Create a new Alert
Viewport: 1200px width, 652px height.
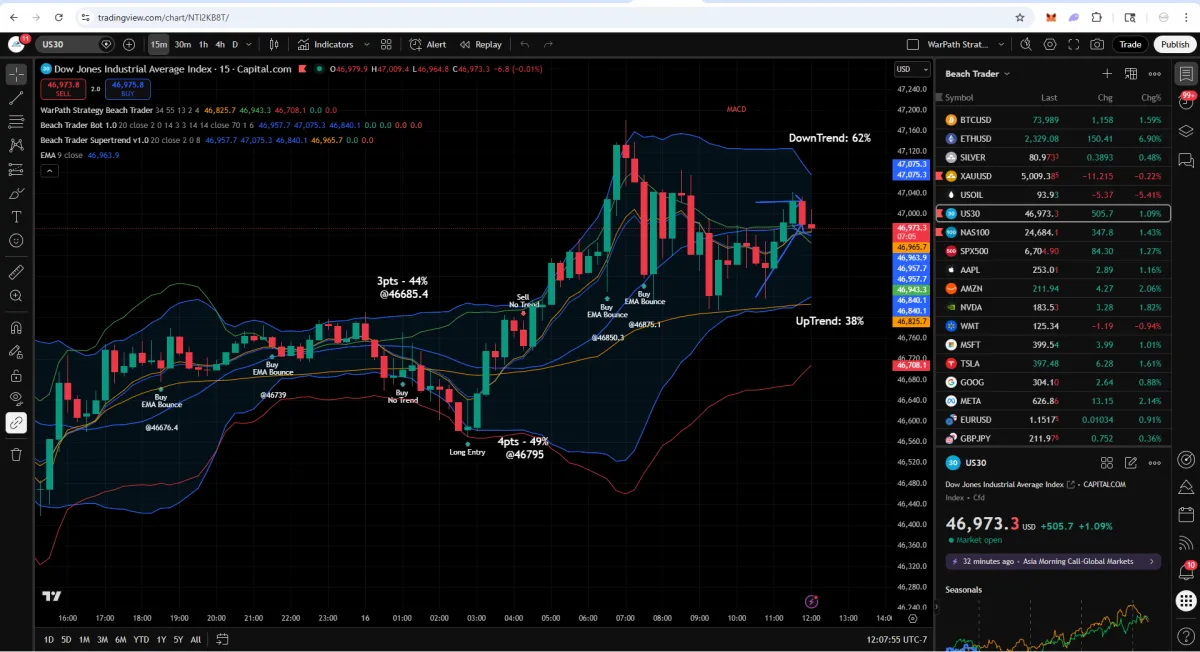click(428, 44)
